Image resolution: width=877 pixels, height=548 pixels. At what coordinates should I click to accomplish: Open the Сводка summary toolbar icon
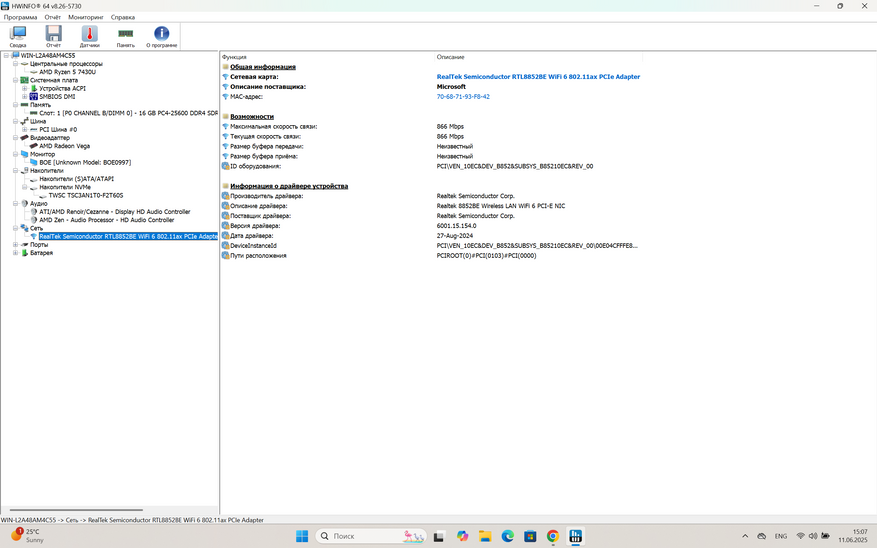coord(18,34)
